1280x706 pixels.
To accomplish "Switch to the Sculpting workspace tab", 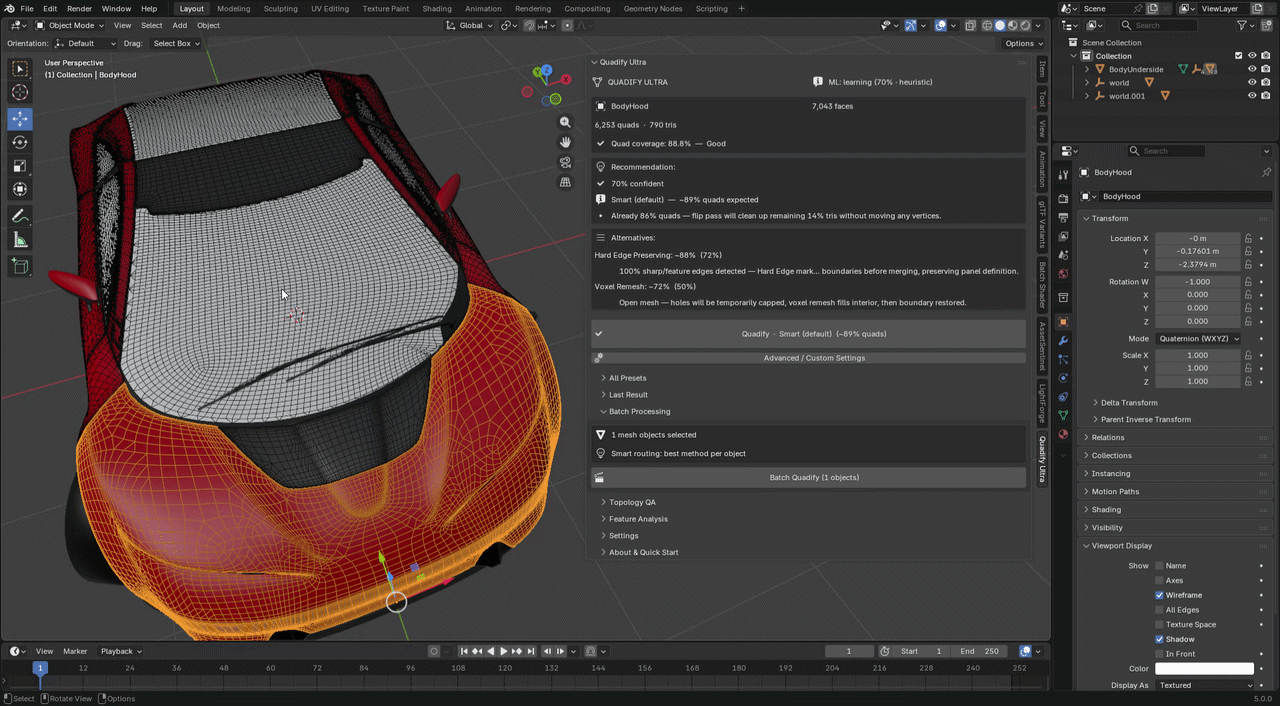I will [280, 9].
